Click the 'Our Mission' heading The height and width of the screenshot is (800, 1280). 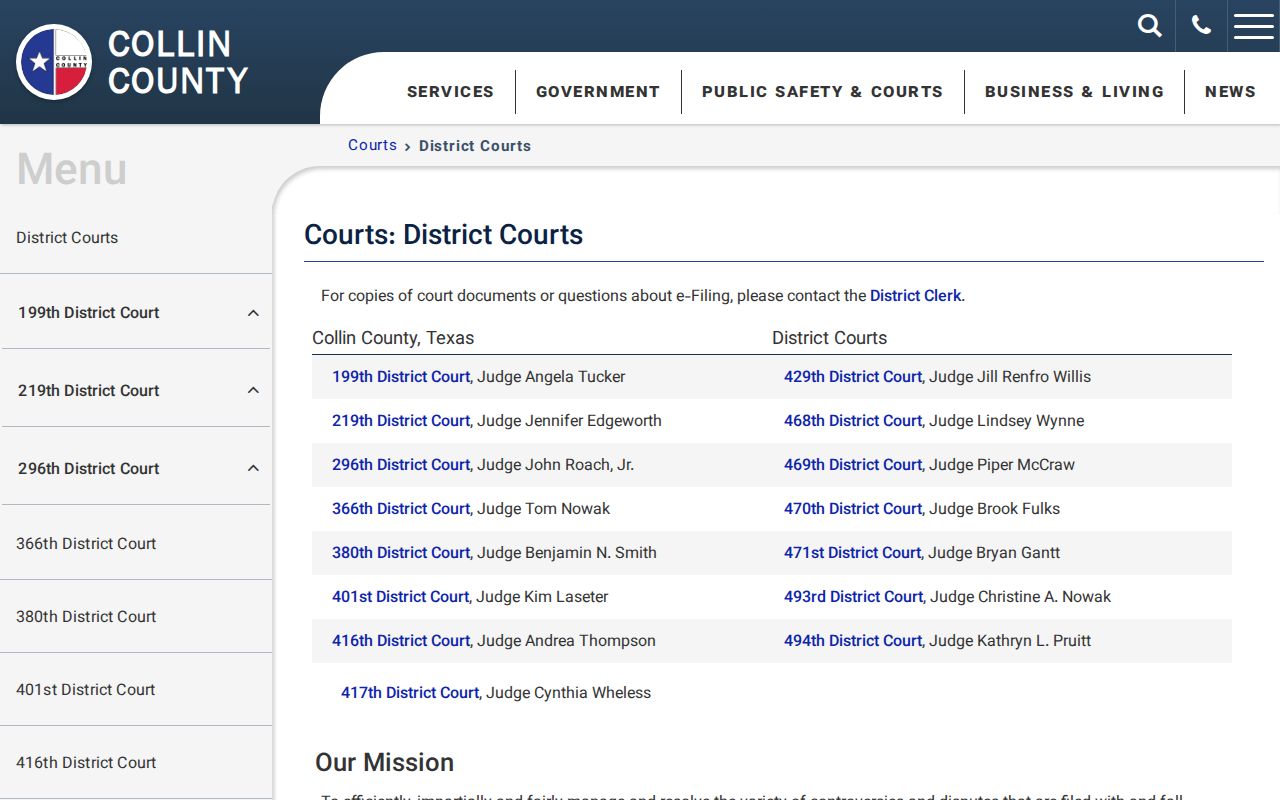point(384,763)
